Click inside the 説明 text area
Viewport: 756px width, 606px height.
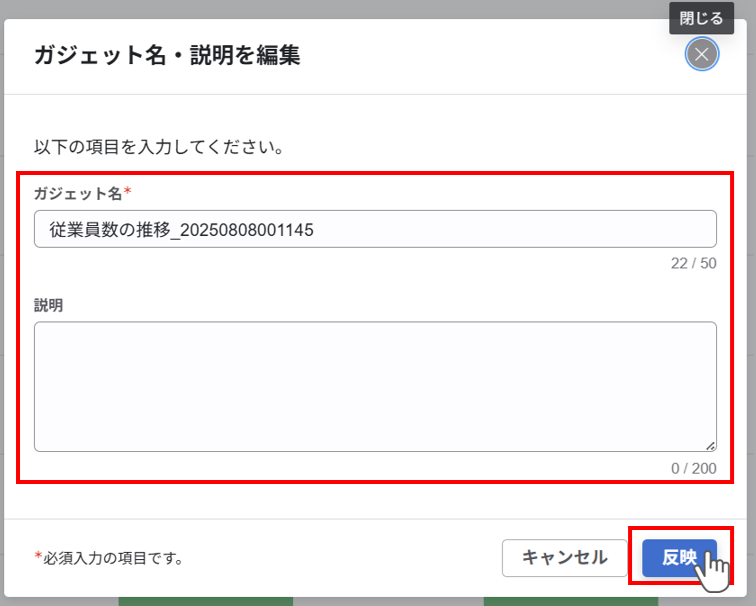click(375, 386)
